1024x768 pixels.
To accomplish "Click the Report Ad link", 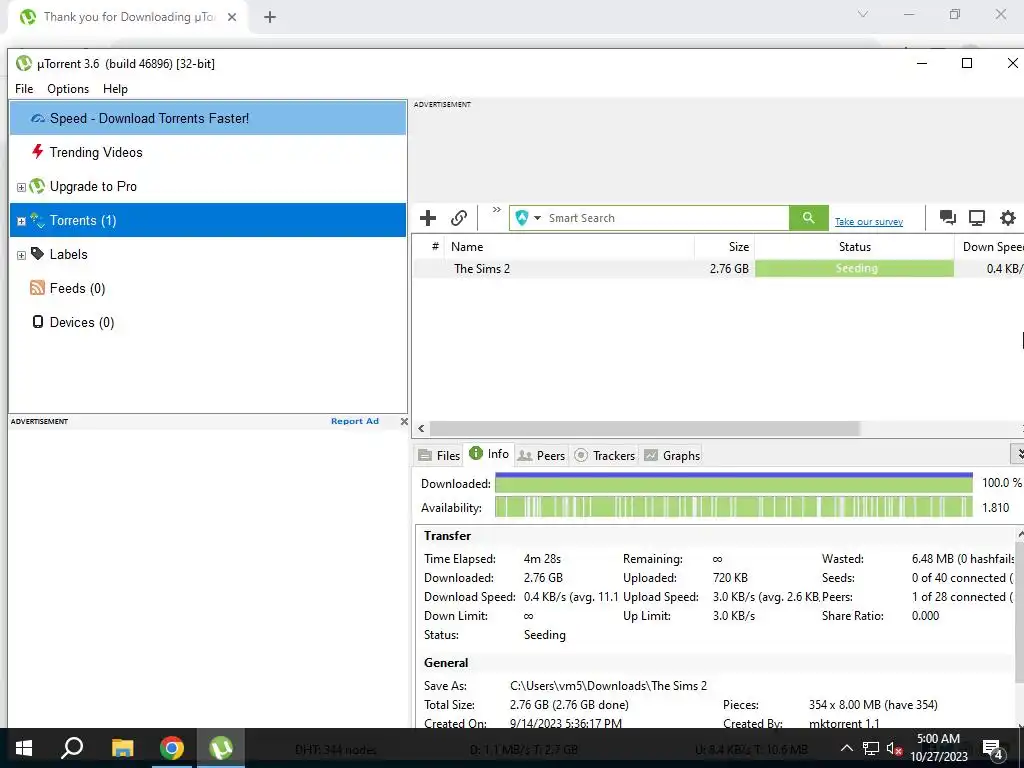I will pyautogui.click(x=355, y=421).
